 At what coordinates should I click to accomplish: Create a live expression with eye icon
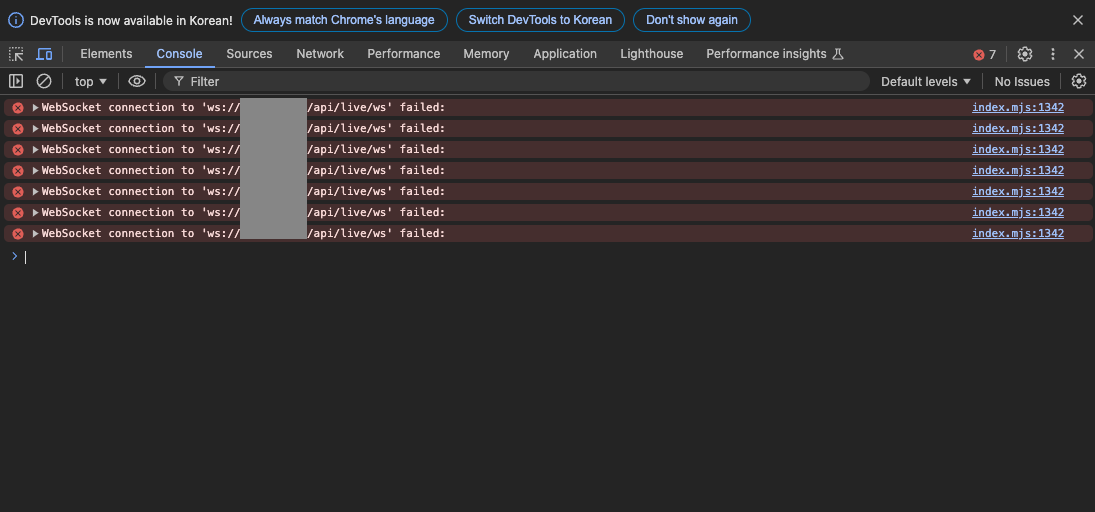point(137,81)
